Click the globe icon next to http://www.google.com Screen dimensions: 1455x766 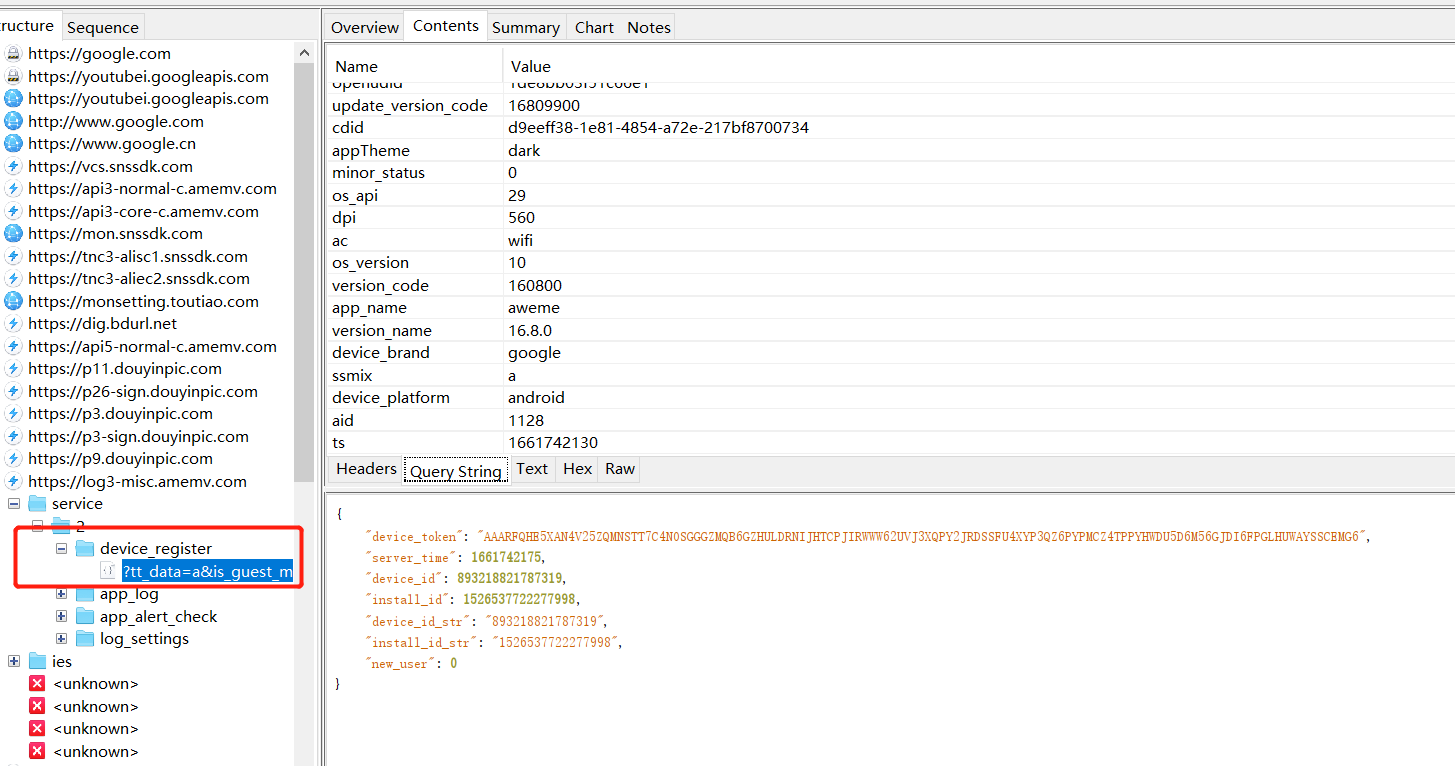13,121
